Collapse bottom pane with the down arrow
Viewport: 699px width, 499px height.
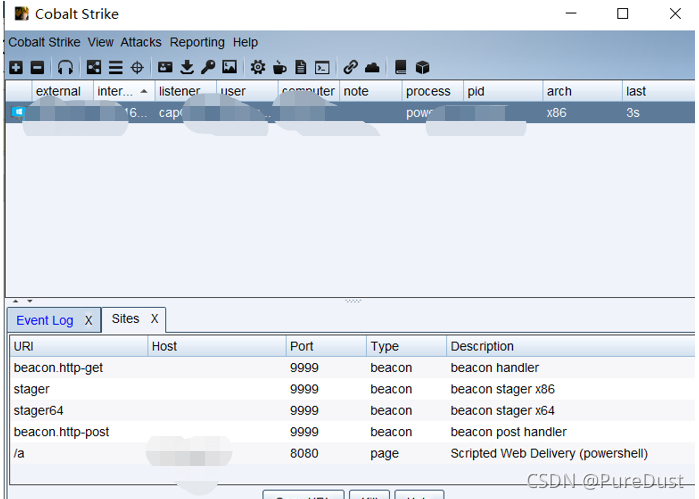point(29,301)
